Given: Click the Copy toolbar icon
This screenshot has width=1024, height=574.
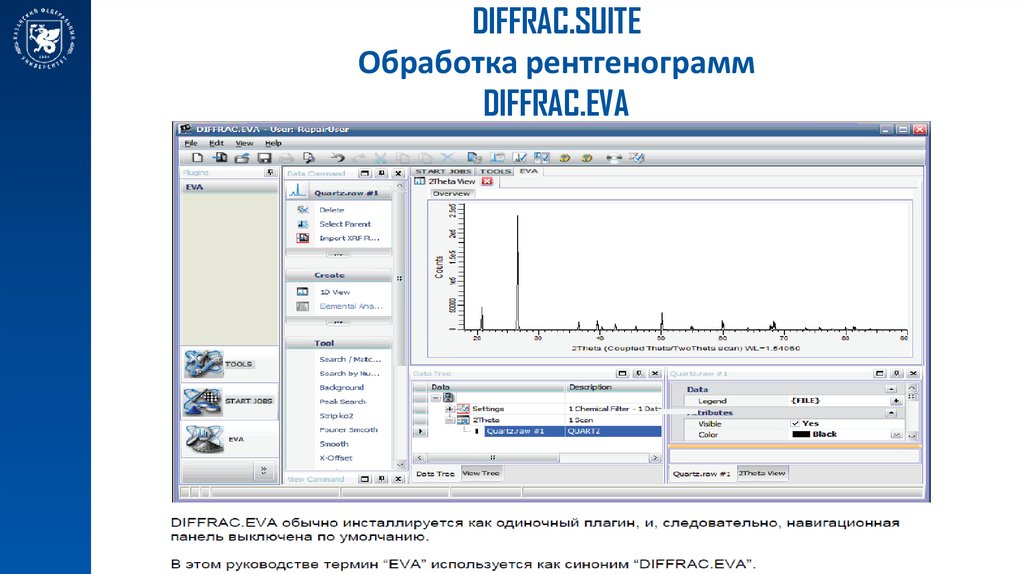Looking at the screenshot, I should point(403,157).
